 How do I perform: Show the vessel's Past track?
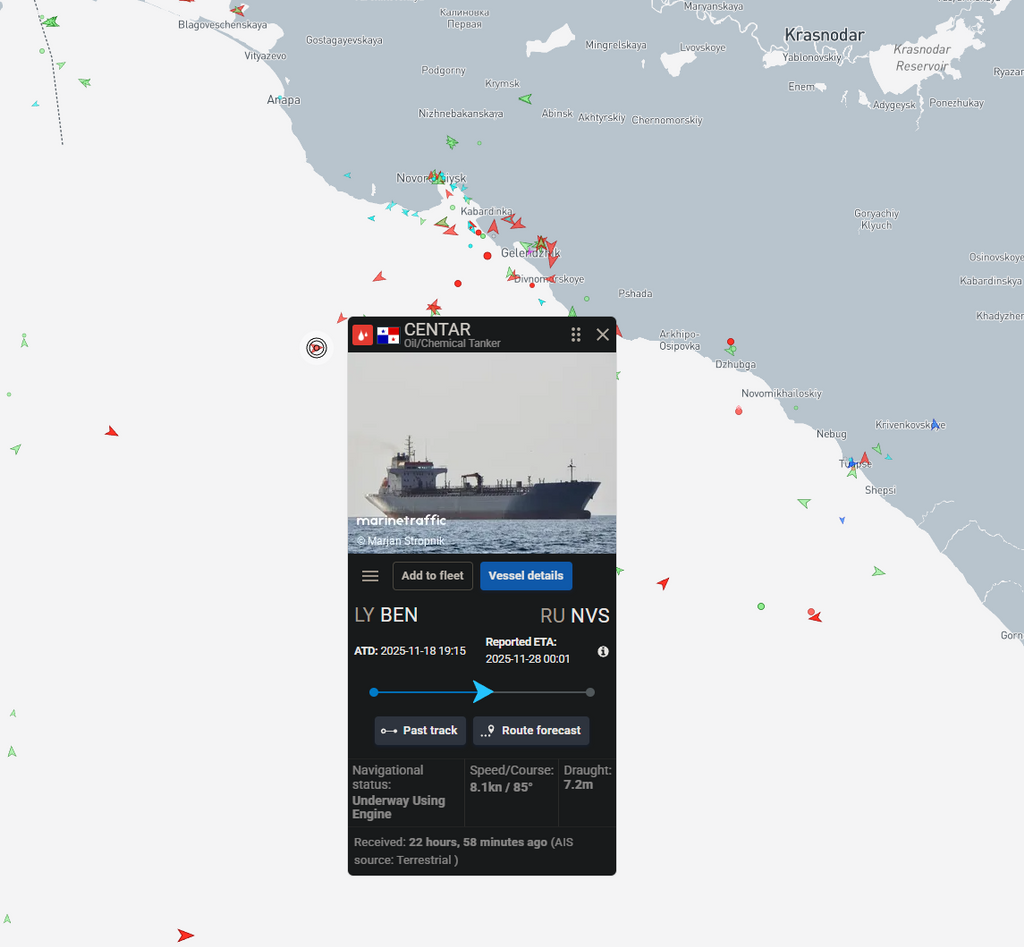pos(420,730)
